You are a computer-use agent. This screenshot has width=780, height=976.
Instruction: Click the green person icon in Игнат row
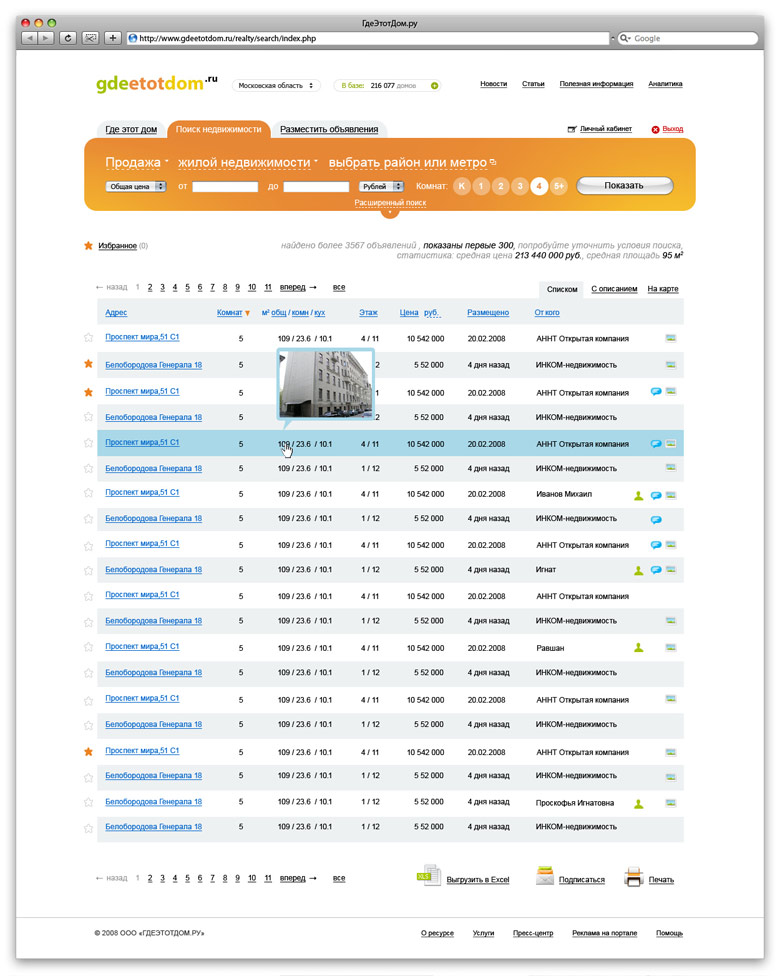(x=639, y=570)
